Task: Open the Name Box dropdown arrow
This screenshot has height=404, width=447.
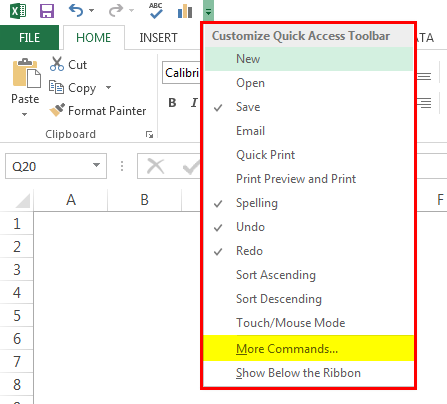Action: click(96, 165)
